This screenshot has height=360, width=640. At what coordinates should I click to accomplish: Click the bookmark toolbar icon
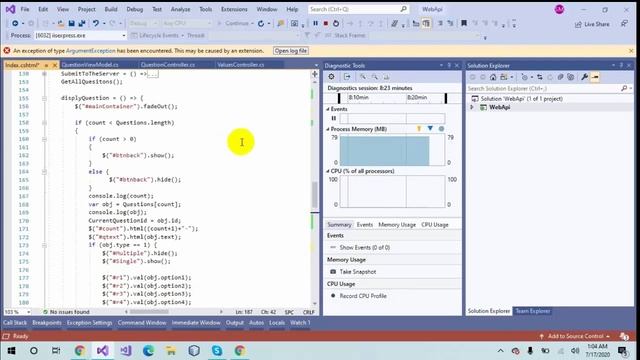tap(464, 24)
